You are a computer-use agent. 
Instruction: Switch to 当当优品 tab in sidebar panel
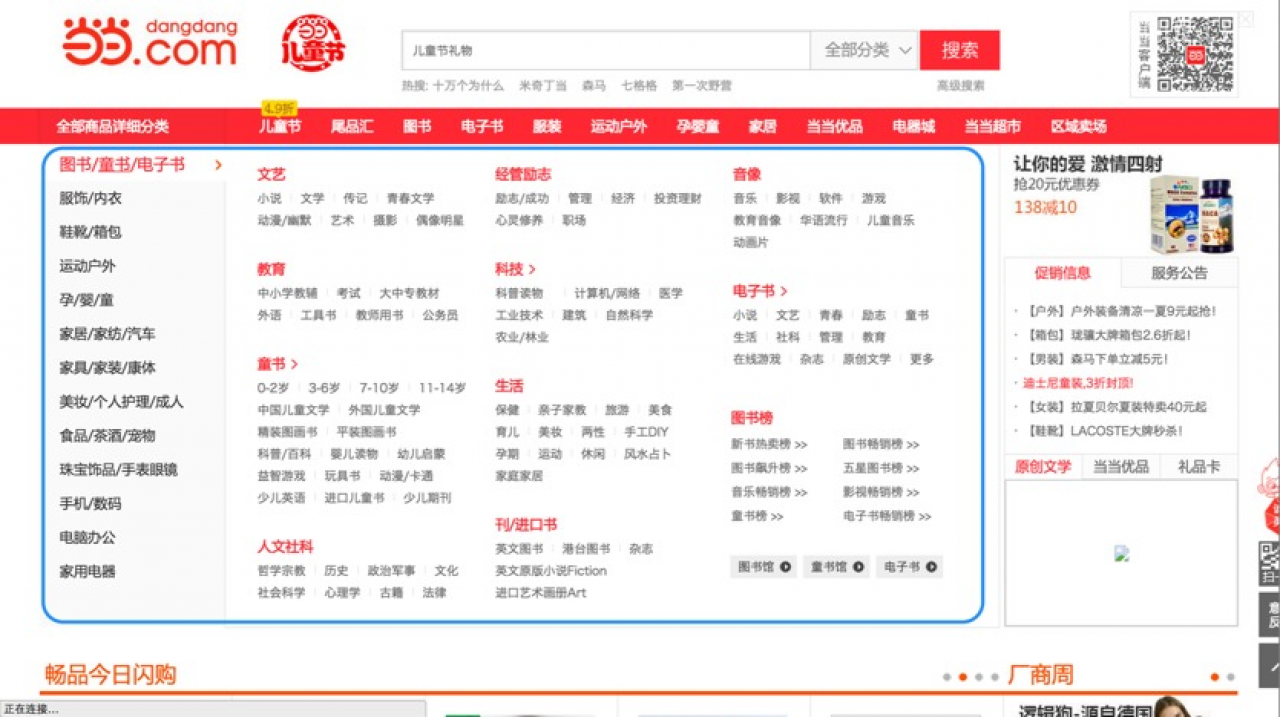1120,466
